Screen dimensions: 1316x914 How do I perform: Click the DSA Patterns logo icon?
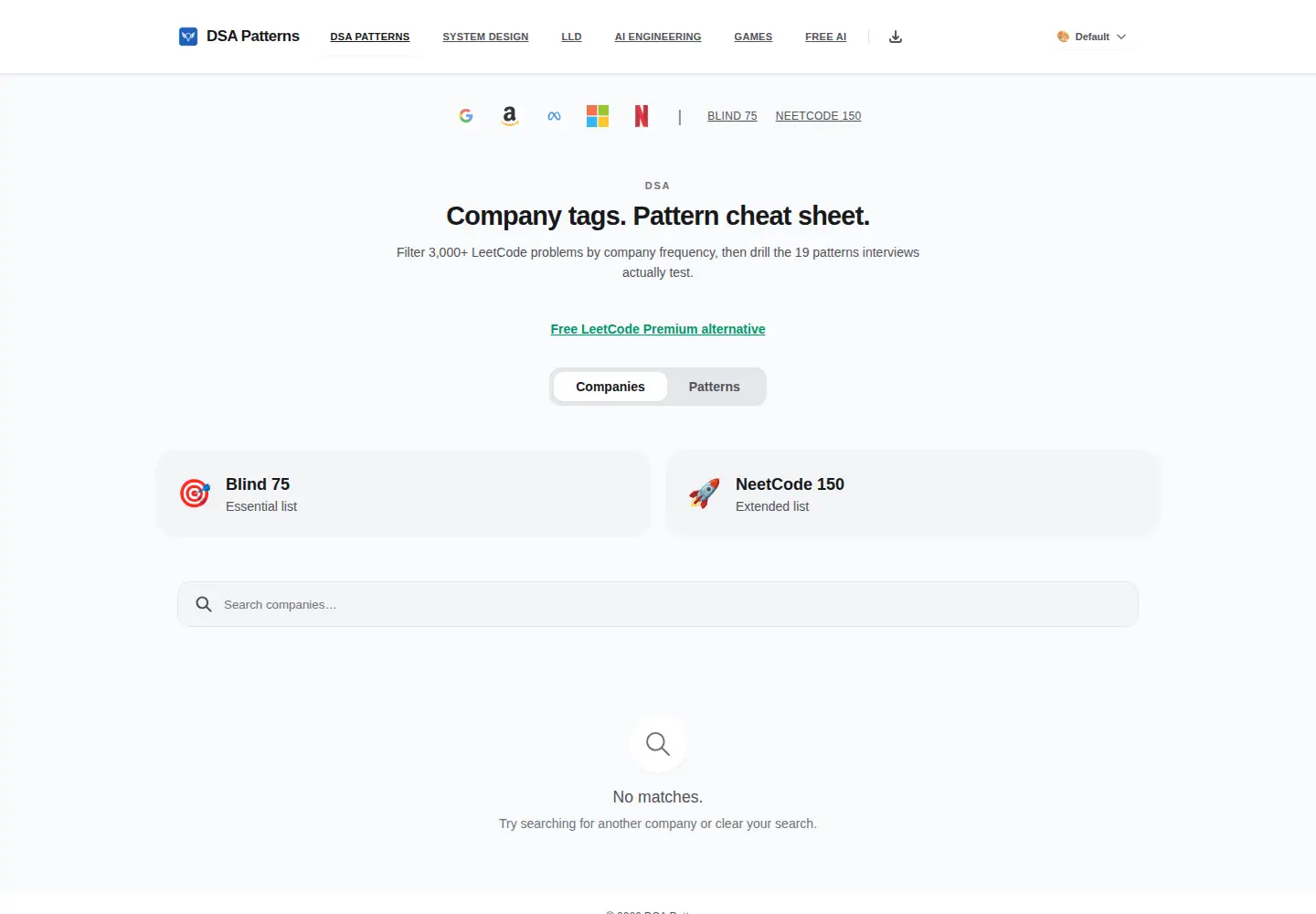pos(188,37)
